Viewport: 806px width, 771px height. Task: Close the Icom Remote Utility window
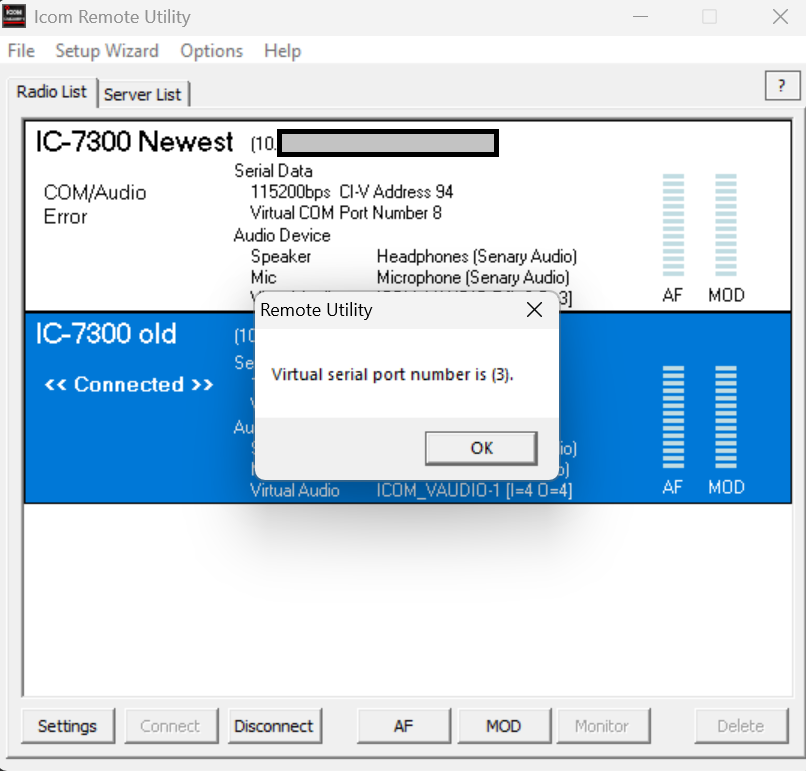[x=779, y=17]
